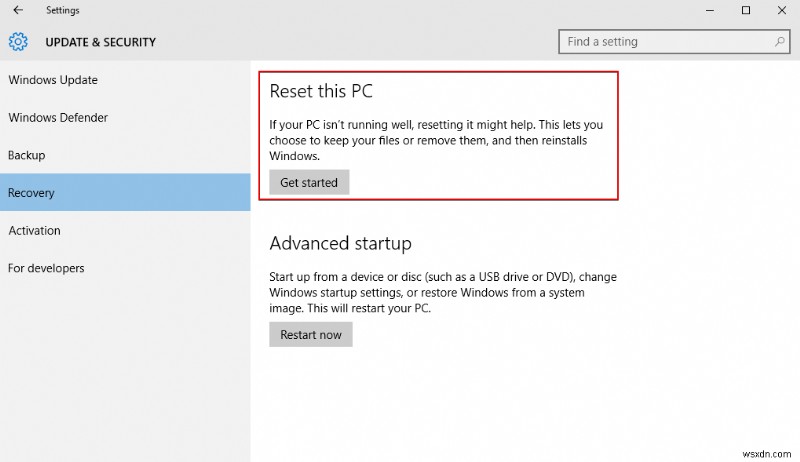
Task: Select Recovery in the sidebar
Action: click(x=125, y=192)
